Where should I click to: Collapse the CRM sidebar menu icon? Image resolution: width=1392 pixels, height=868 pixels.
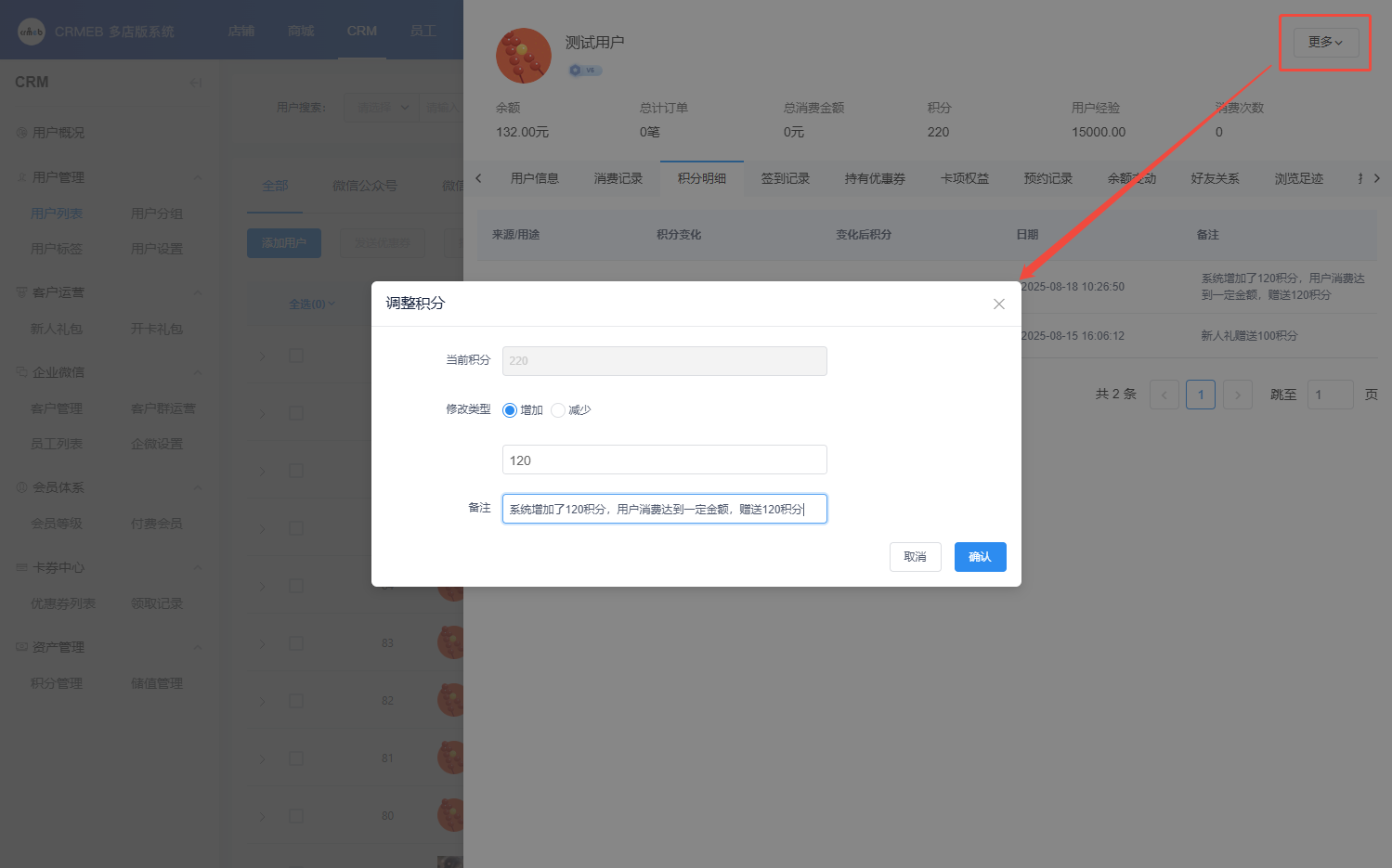tap(196, 83)
